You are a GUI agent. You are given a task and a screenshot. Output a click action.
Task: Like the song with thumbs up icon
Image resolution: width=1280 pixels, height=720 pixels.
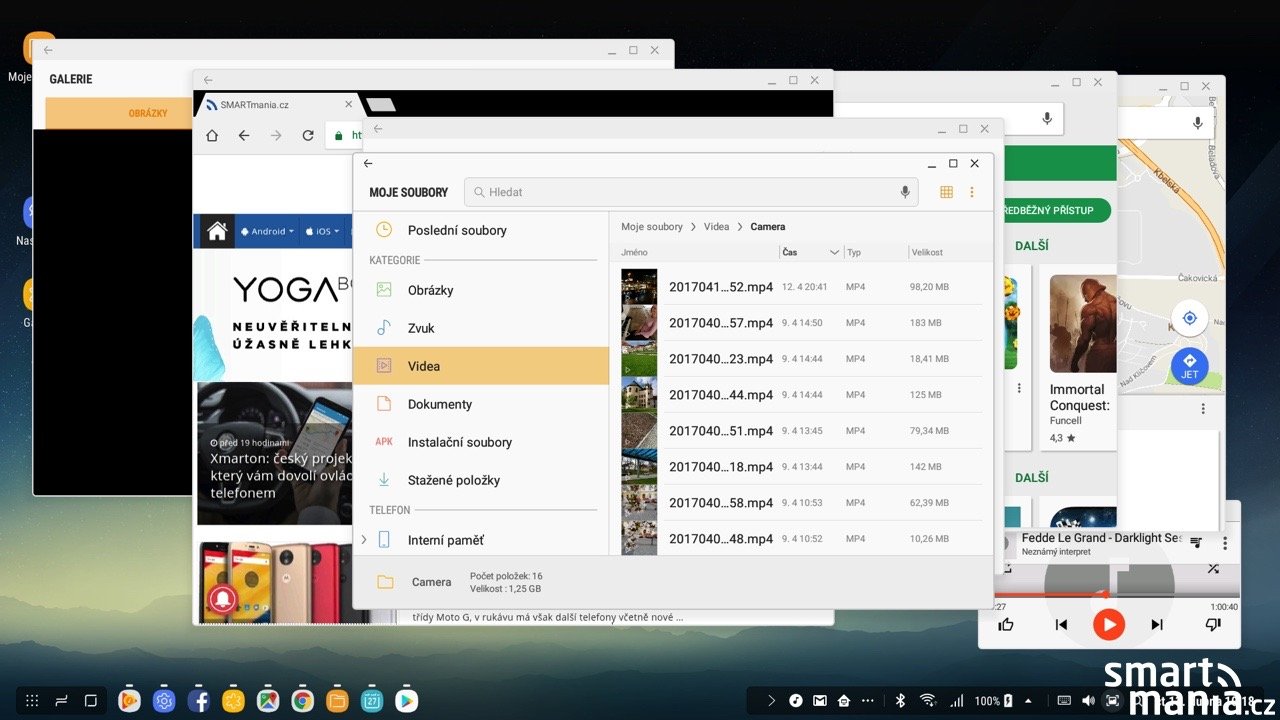point(1006,625)
